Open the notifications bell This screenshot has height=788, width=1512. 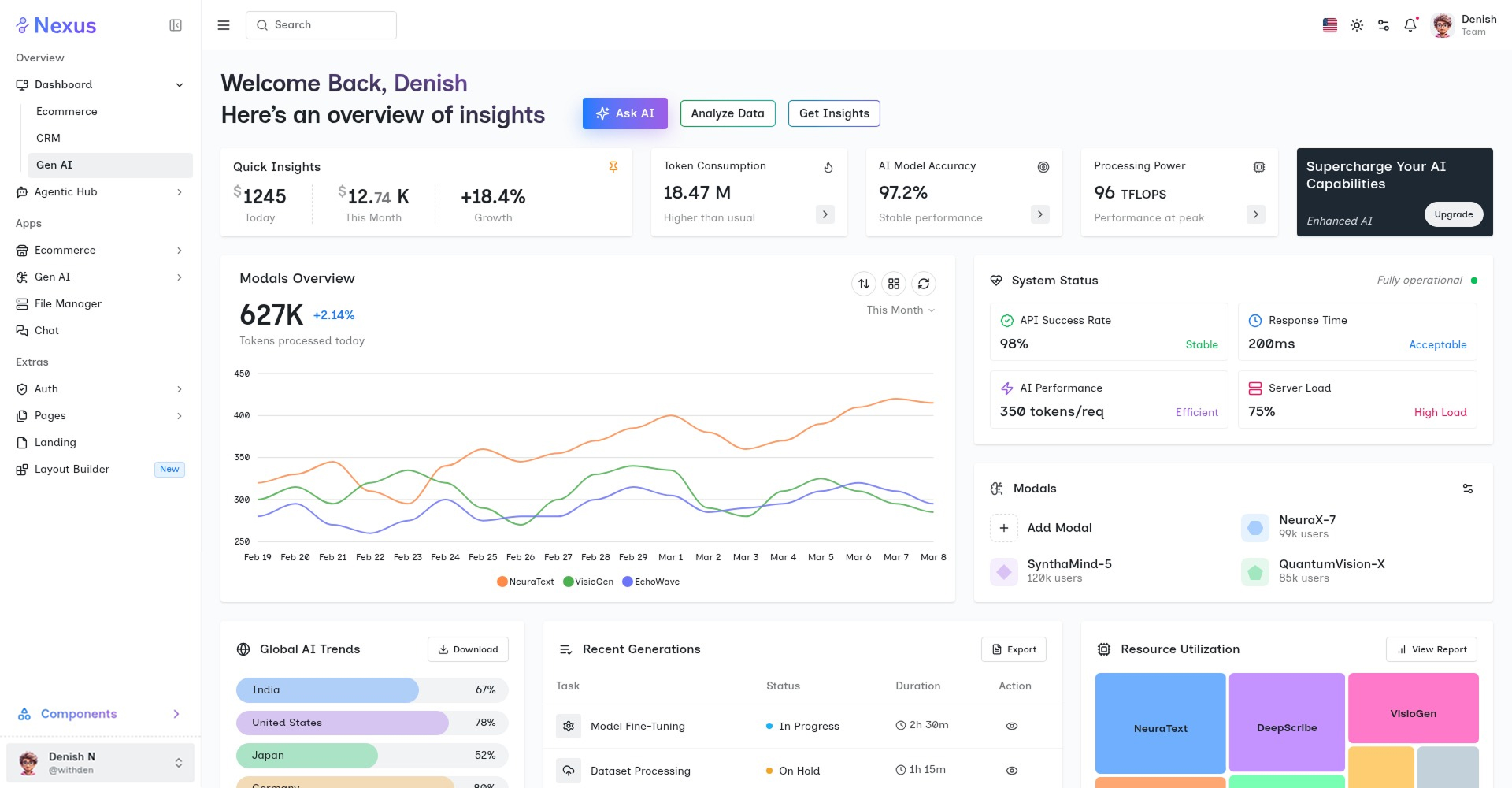coord(1410,25)
